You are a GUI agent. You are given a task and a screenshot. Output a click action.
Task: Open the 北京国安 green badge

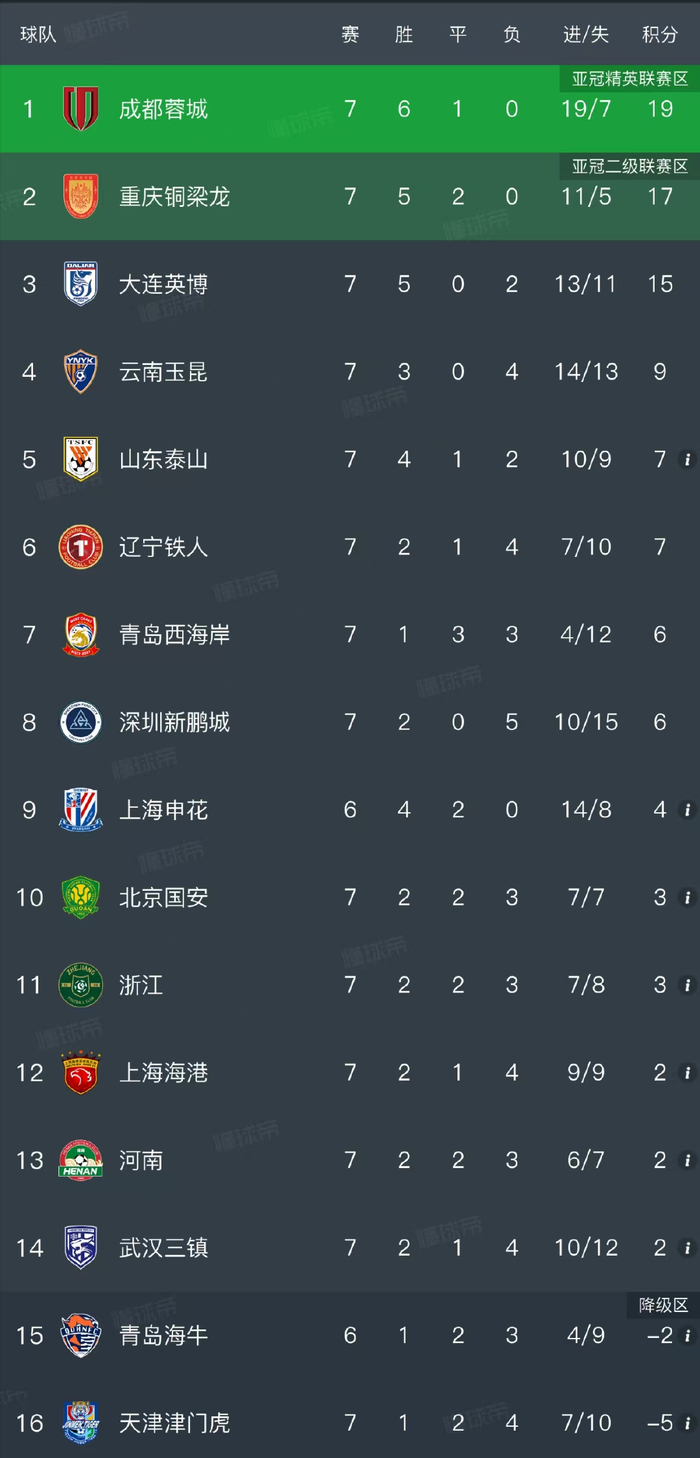[80, 897]
